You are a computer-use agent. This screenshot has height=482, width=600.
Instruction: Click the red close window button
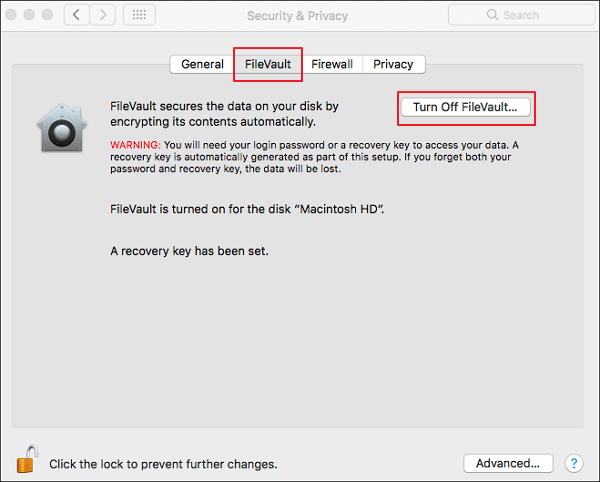[11, 15]
